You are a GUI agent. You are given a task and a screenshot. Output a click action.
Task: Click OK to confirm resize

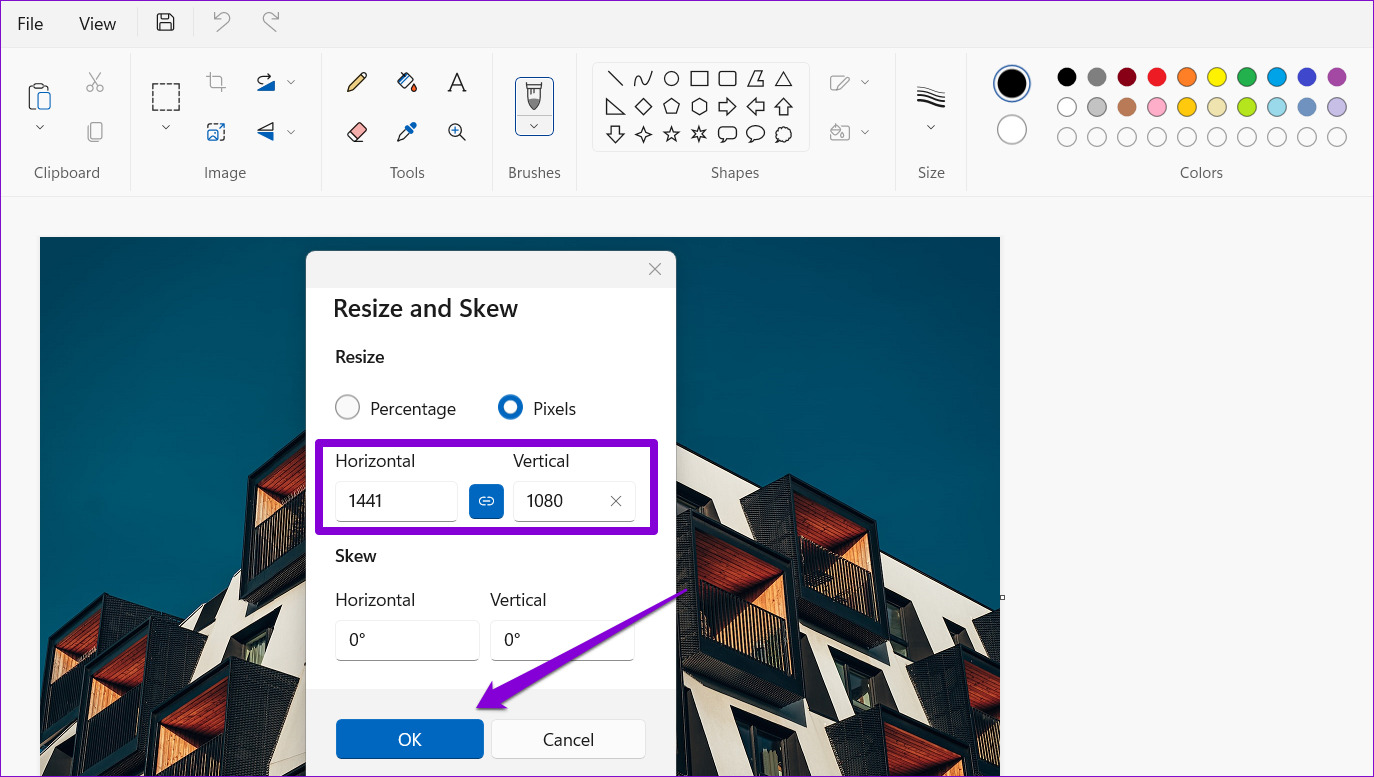(409, 739)
